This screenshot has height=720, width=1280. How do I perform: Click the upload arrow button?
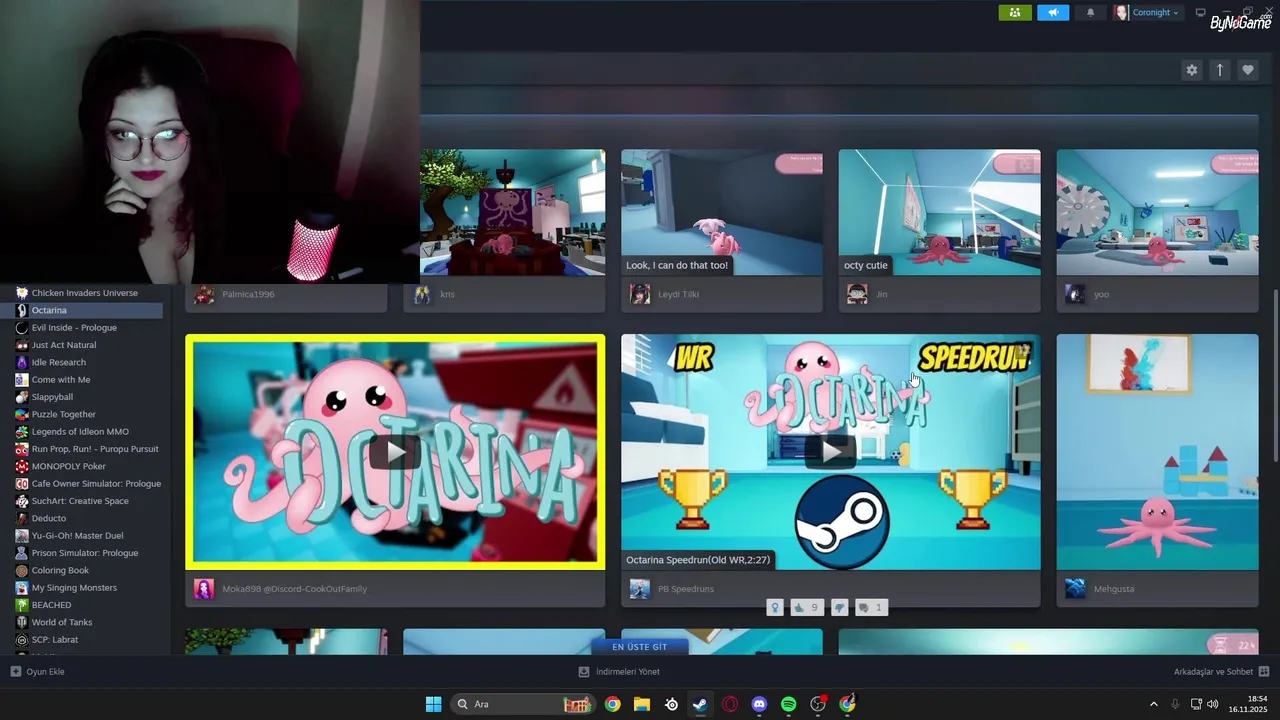tap(1219, 70)
